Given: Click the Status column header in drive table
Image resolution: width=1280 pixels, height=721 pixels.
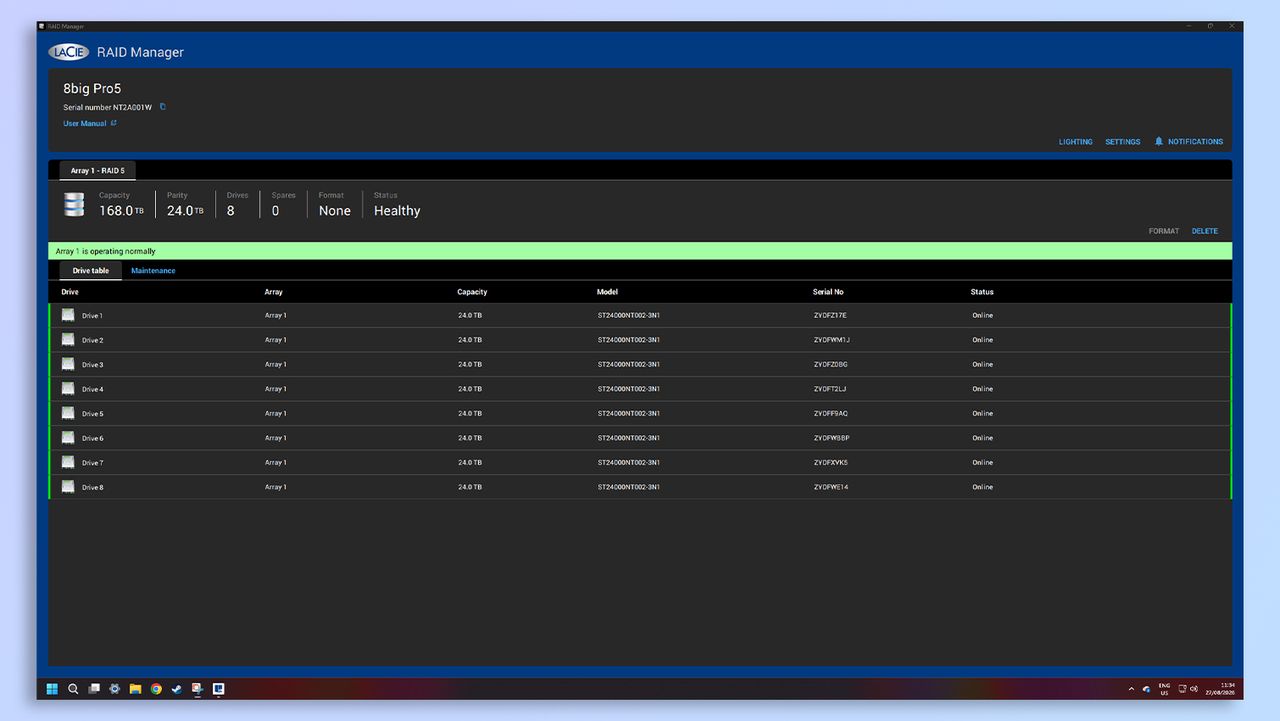Looking at the screenshot, I should click(982, 292).
